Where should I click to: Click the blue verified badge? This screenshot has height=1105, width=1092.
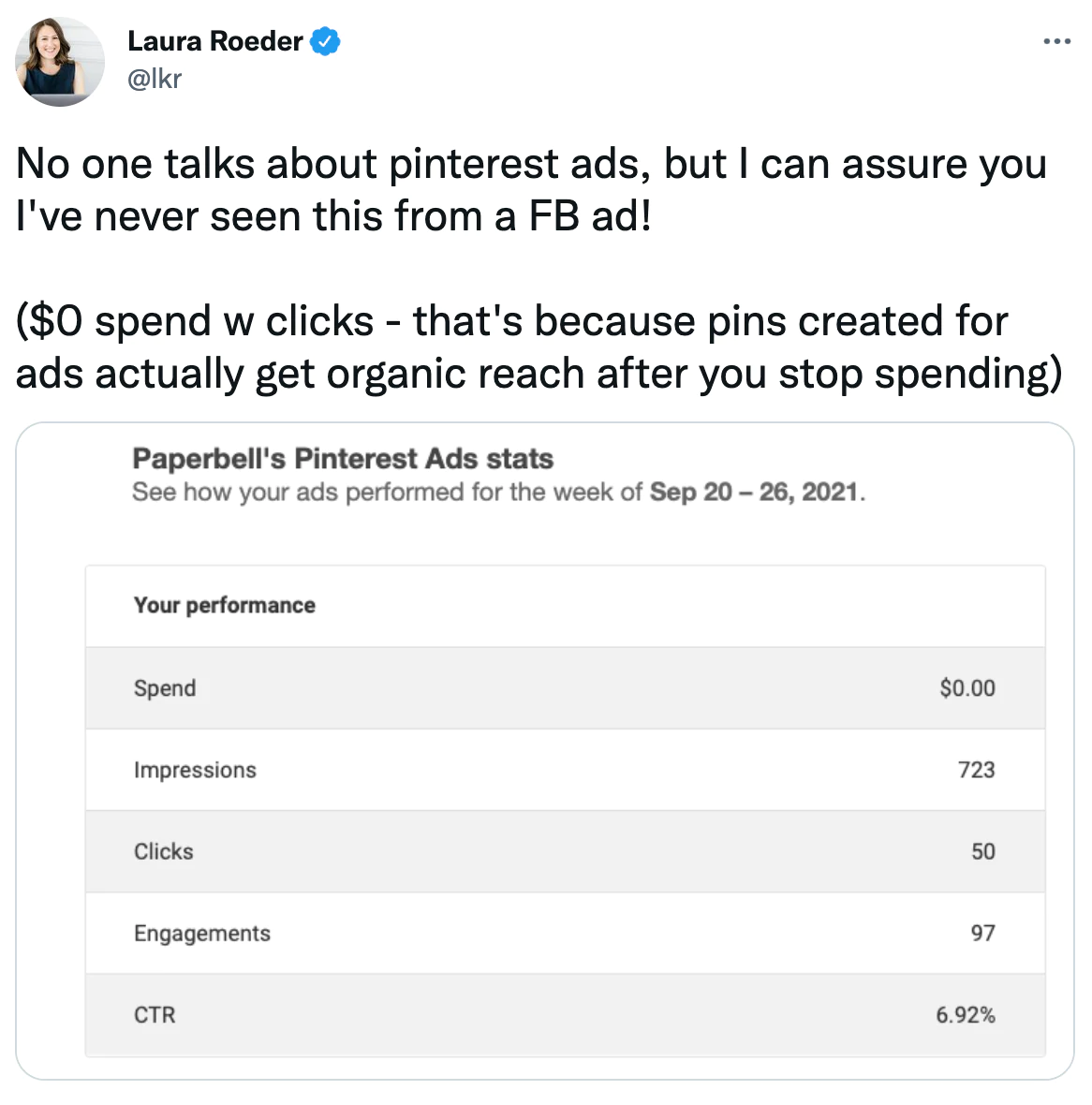point(325,41)
